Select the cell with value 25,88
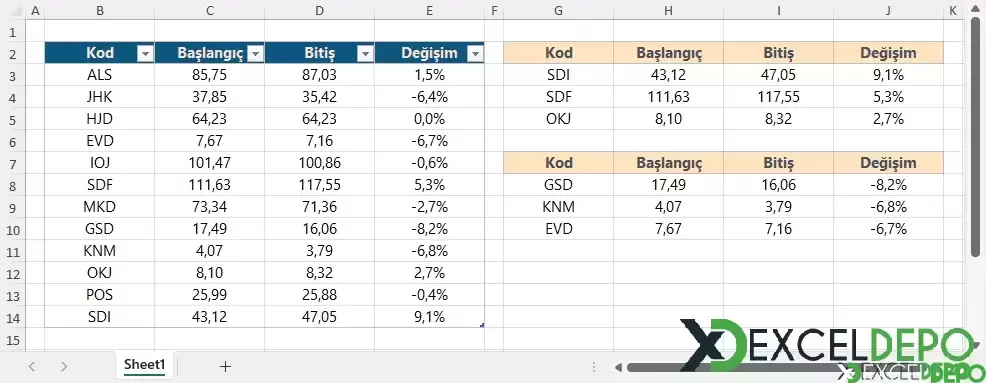Image resolution: width=986 pixels, height=383 pixels. pyautogui.click(x=319, y=296)
